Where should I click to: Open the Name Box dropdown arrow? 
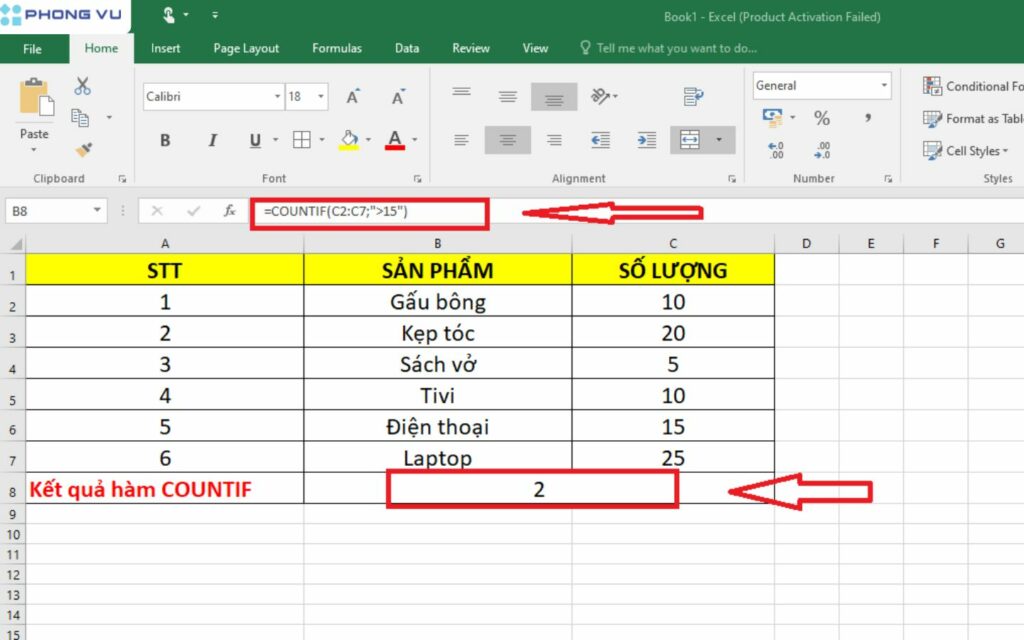coord(97,211)
